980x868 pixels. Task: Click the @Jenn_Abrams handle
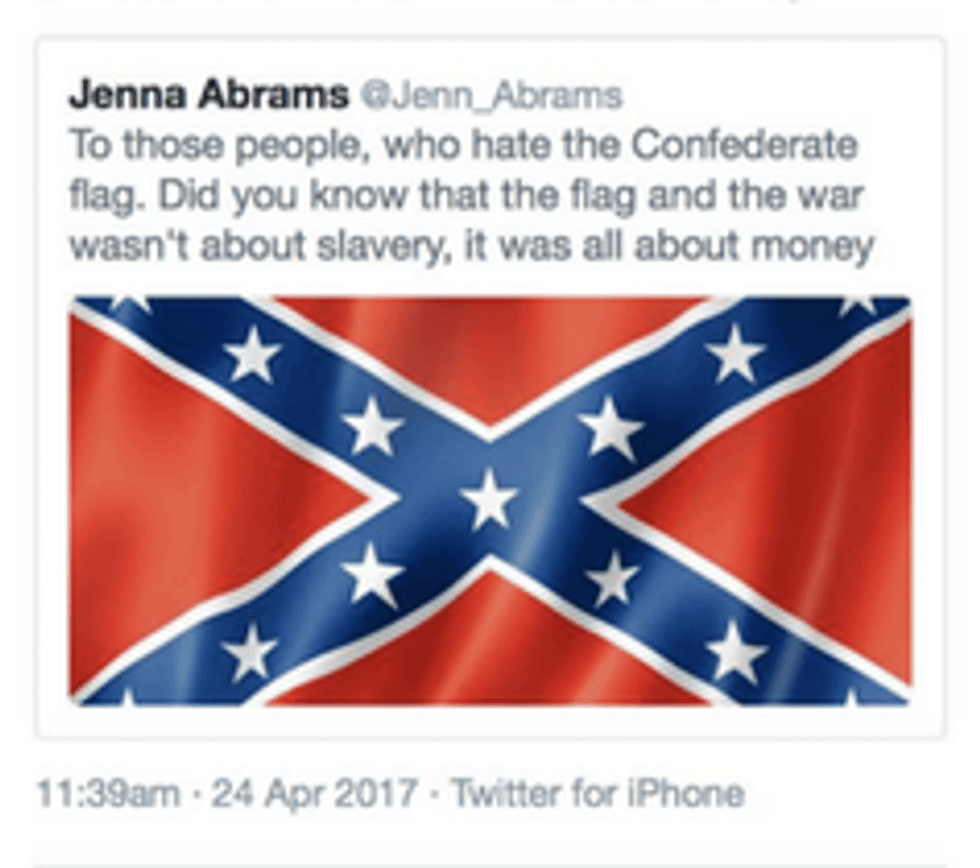pyautogui.click(x=492, y=96)
